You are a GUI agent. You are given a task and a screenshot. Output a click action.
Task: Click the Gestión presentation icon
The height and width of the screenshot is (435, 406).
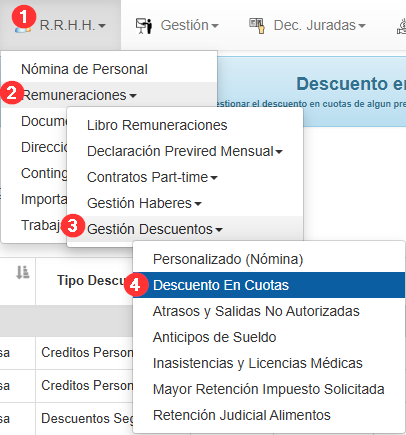(x=144, y=26)
